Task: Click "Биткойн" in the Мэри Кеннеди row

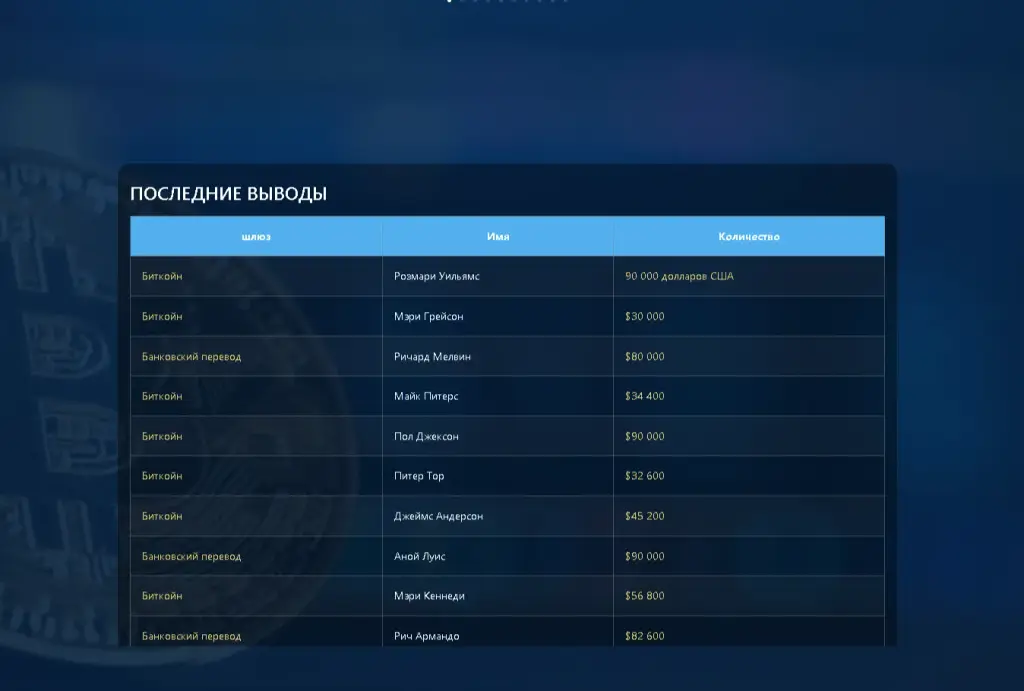Action: (162, 596)
